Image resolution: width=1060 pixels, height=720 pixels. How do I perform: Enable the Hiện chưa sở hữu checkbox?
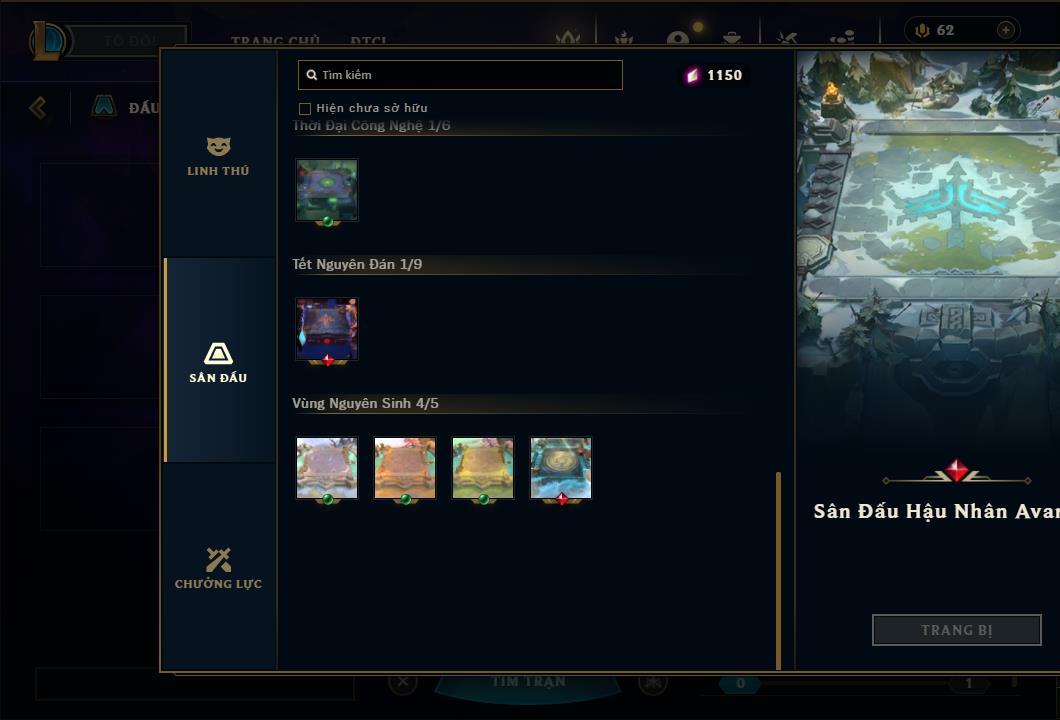[x=305, y=109]
